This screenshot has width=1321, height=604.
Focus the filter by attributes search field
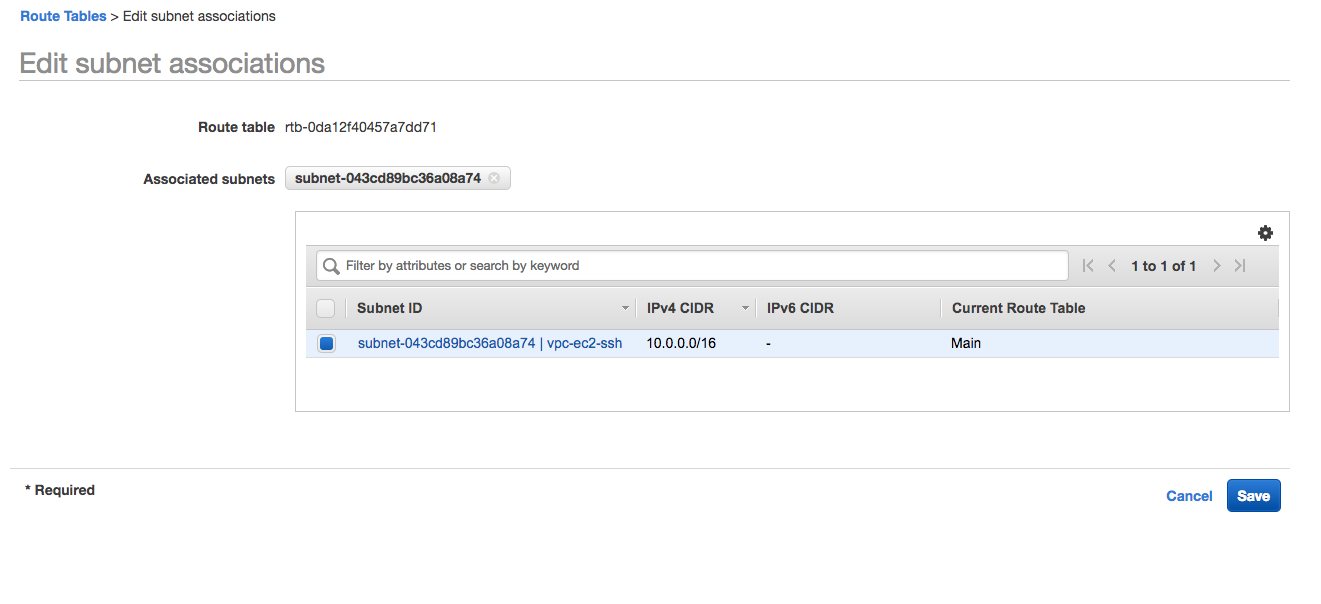coord(692,266)
